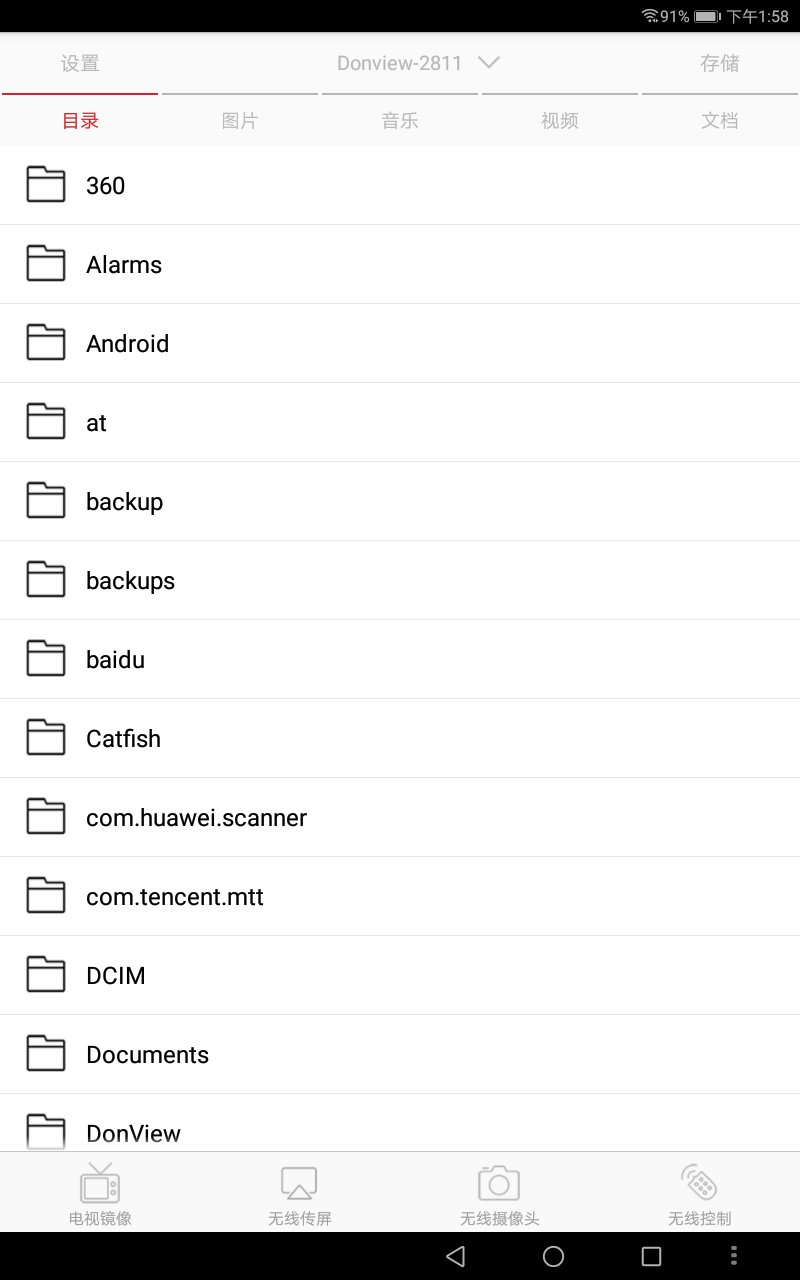
Task: Open the com.huawei.scanner folder
Action: (196, 818)
